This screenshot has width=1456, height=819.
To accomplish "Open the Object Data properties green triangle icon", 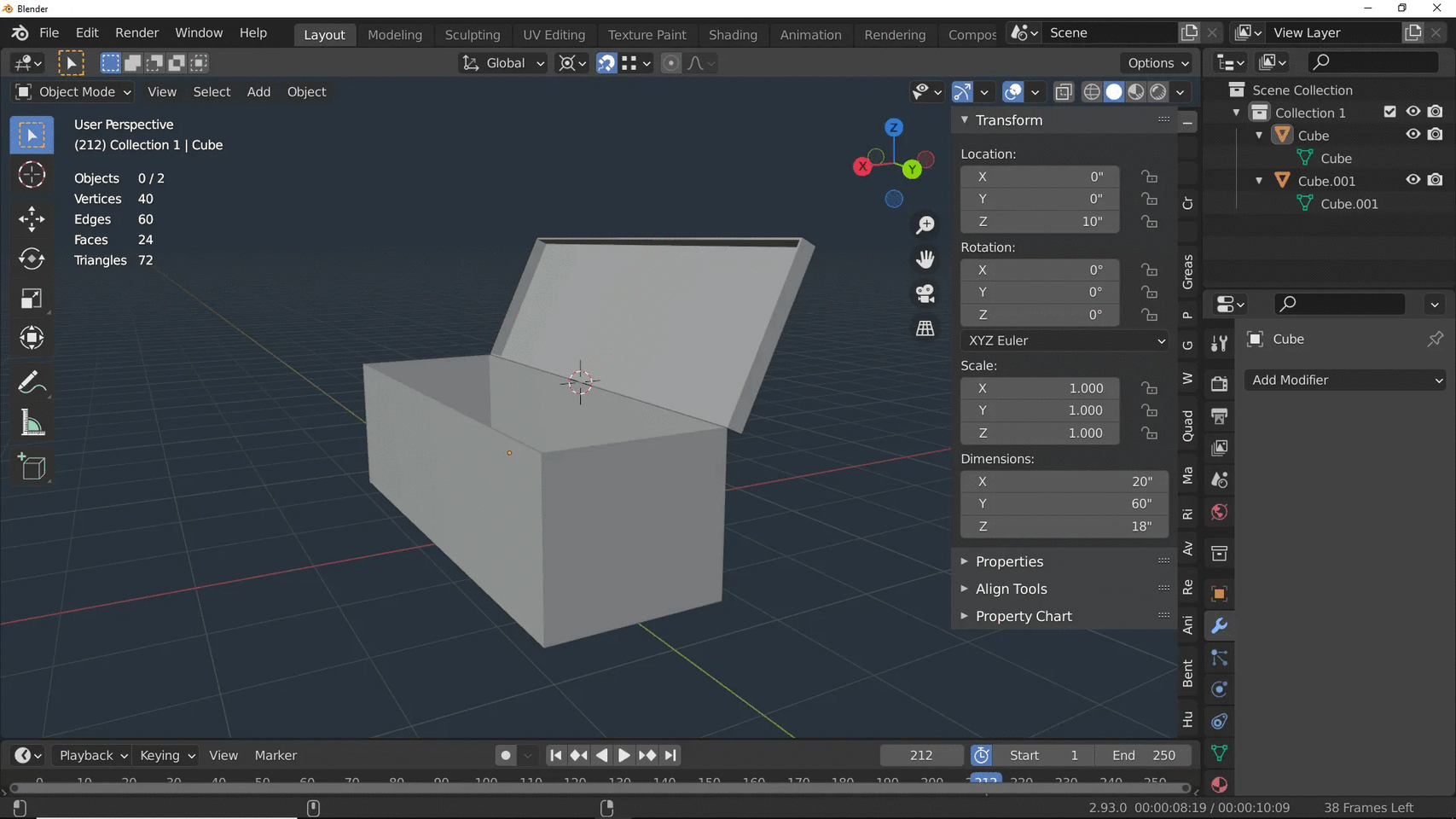I will (x=1219, y=753).
